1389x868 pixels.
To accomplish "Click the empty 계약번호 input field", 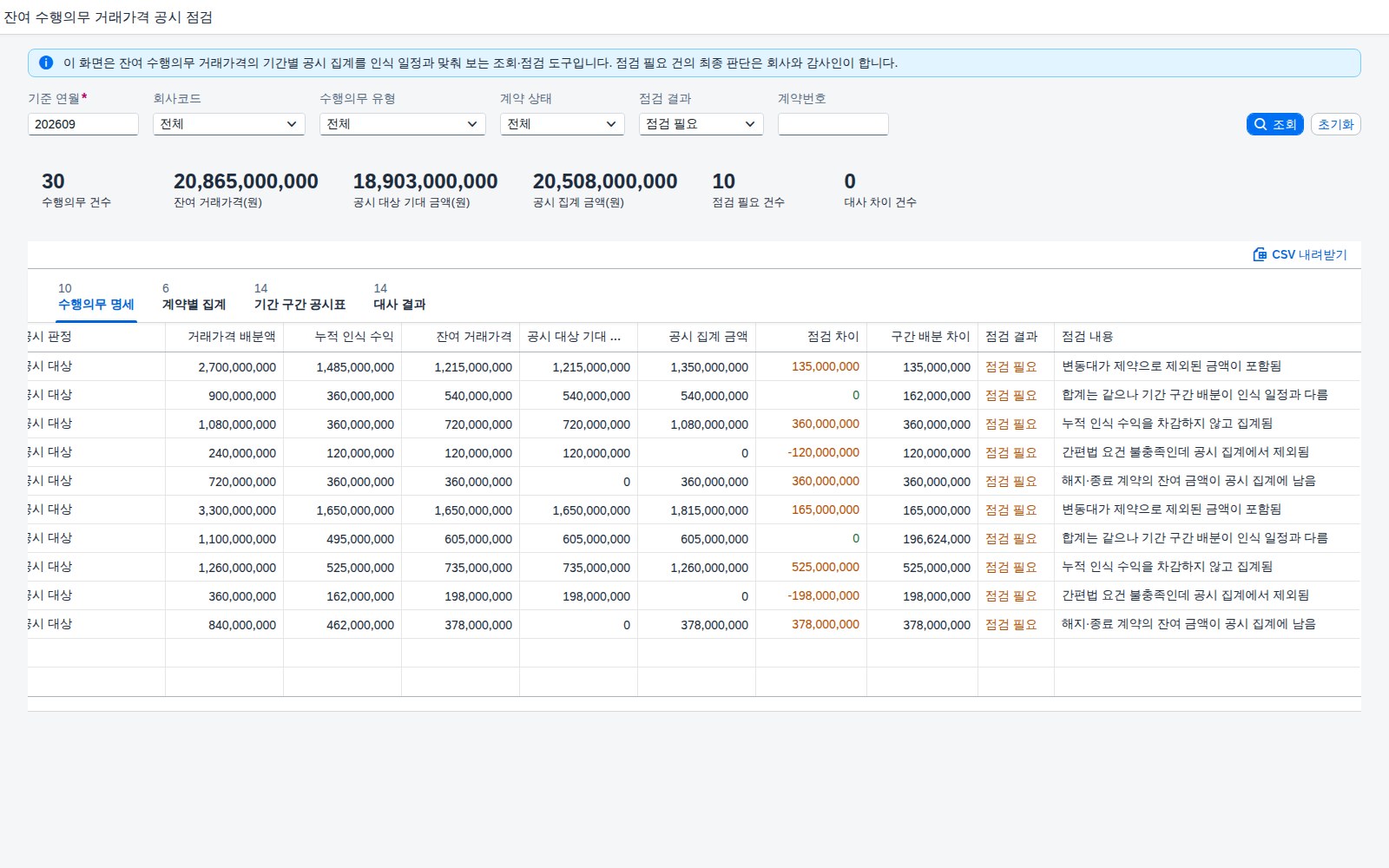I will (x=833, y=124).
